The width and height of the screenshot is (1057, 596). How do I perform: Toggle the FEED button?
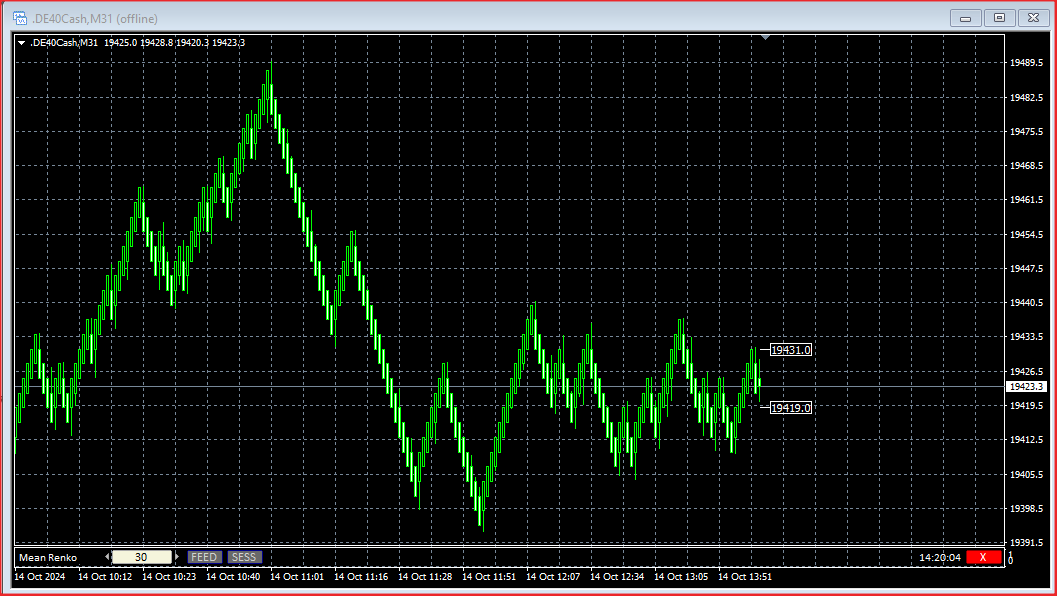(204, 557)
